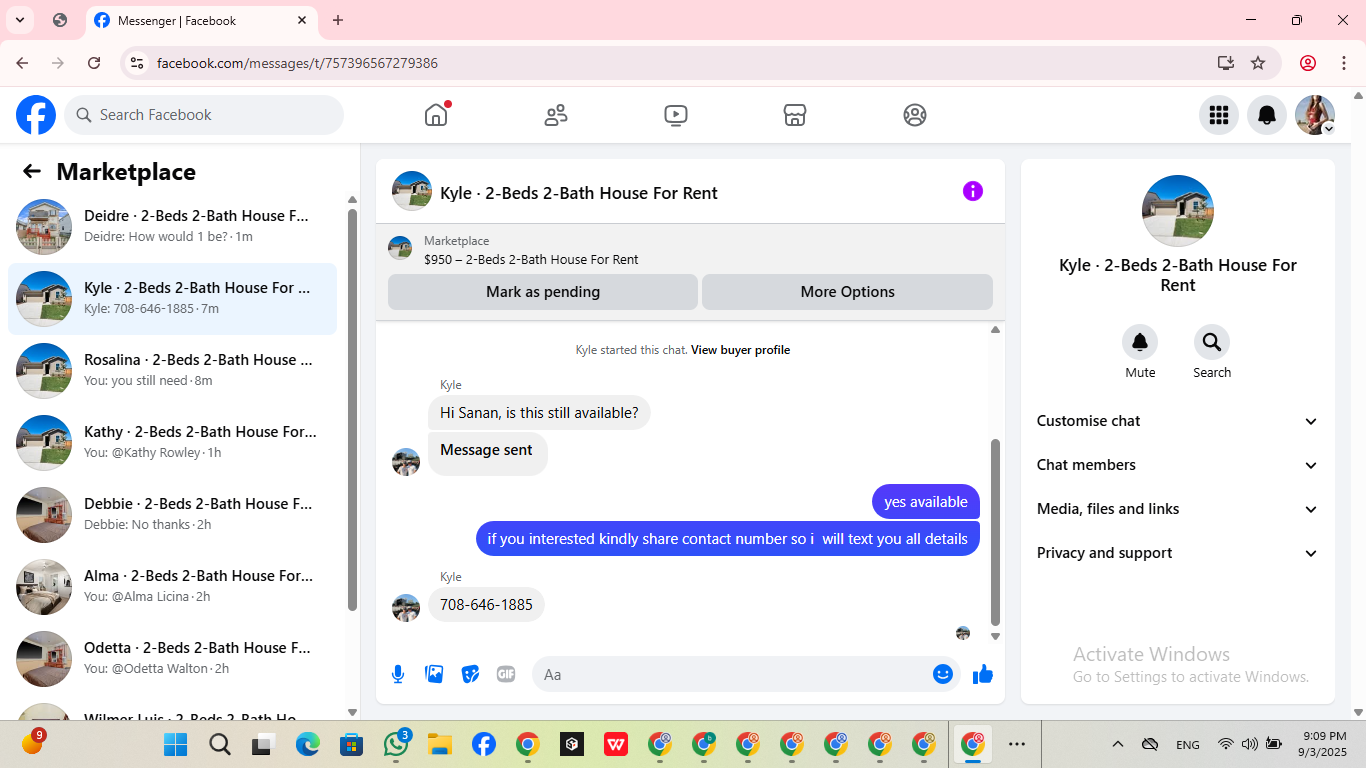1366x768 pixels.
Task: Click the Search Facebook field
Action: click(x=204, y=115)
